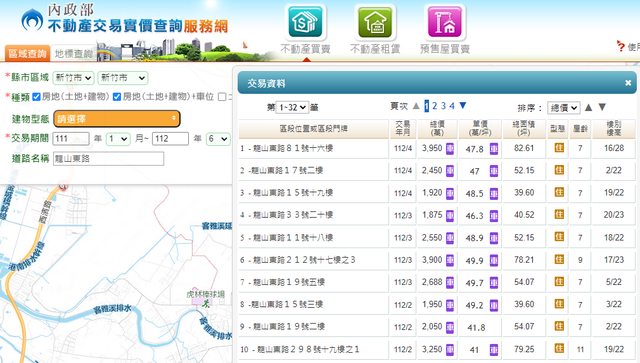Check the third unchecked 種類 checkbox
The width and height of the screenshot is (640, 363).
[222, 97]
